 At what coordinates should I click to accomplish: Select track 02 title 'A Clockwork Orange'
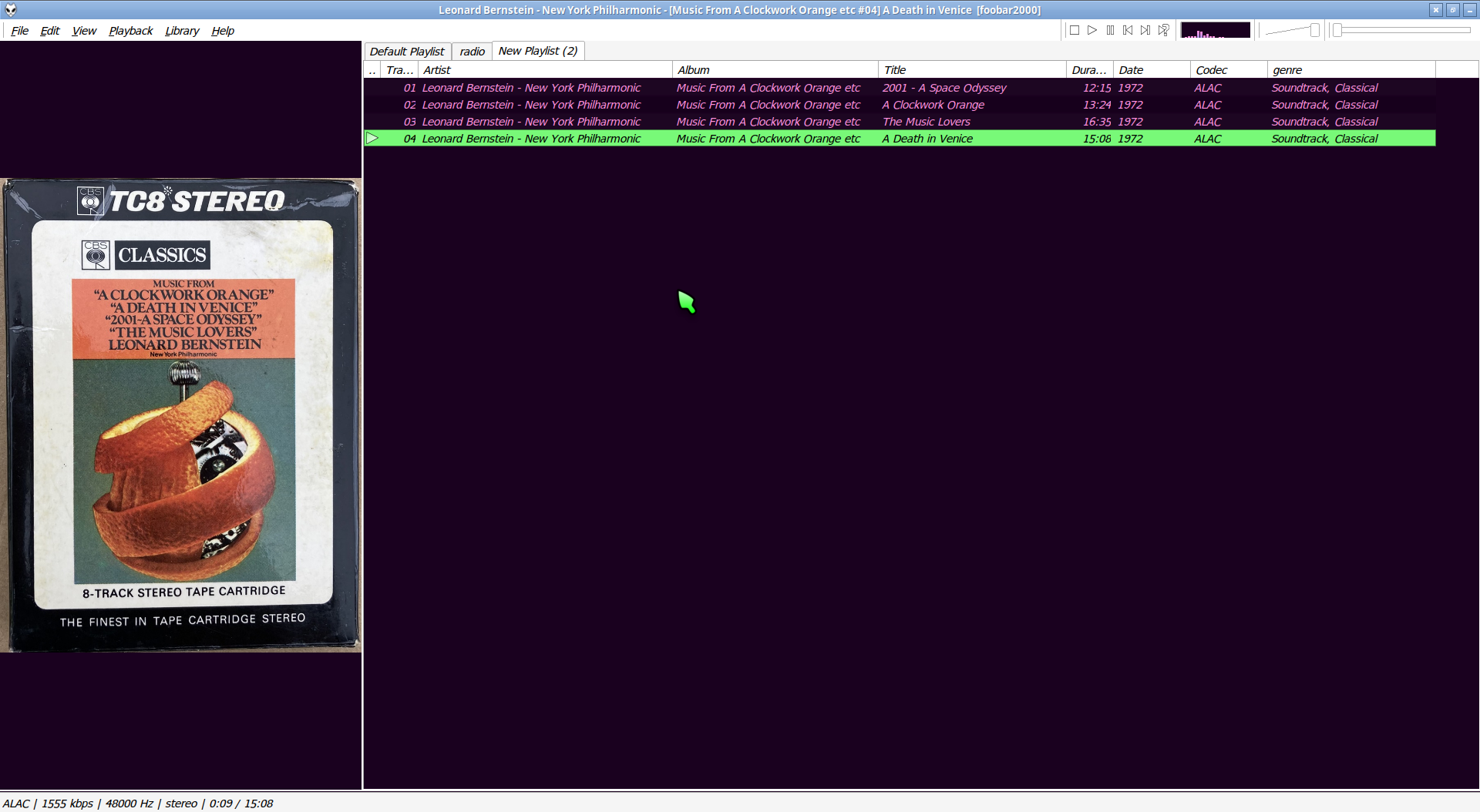point(933,105)
